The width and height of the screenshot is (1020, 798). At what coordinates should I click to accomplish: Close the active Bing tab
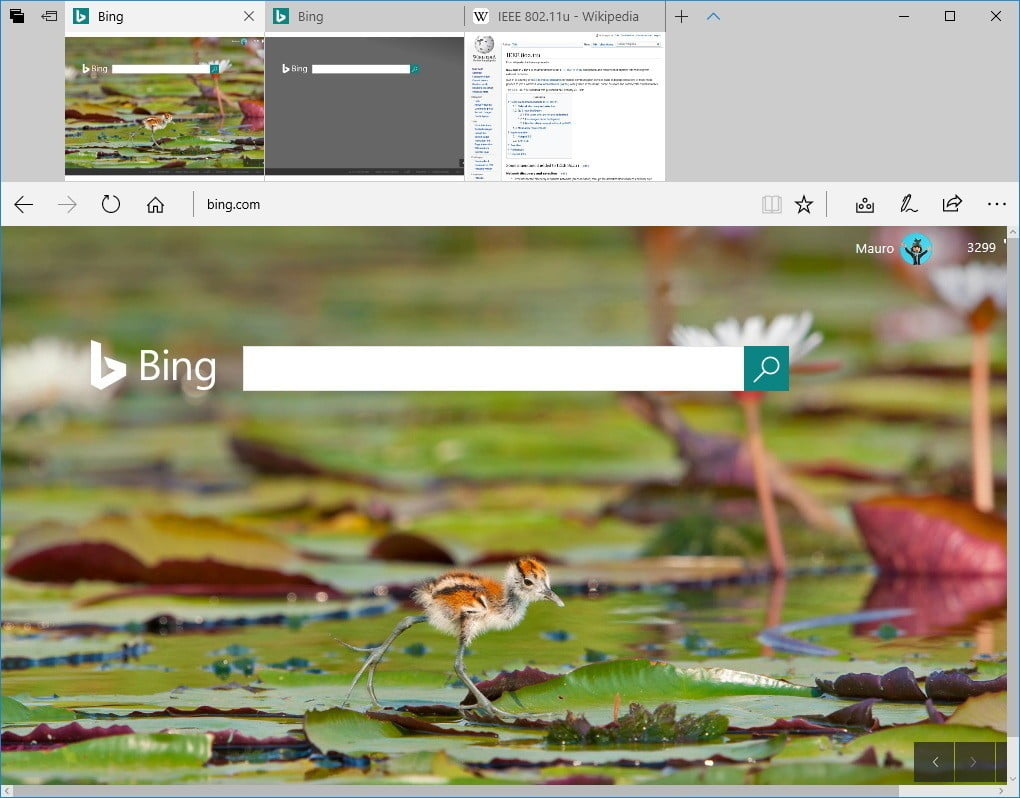pos(249,17)
